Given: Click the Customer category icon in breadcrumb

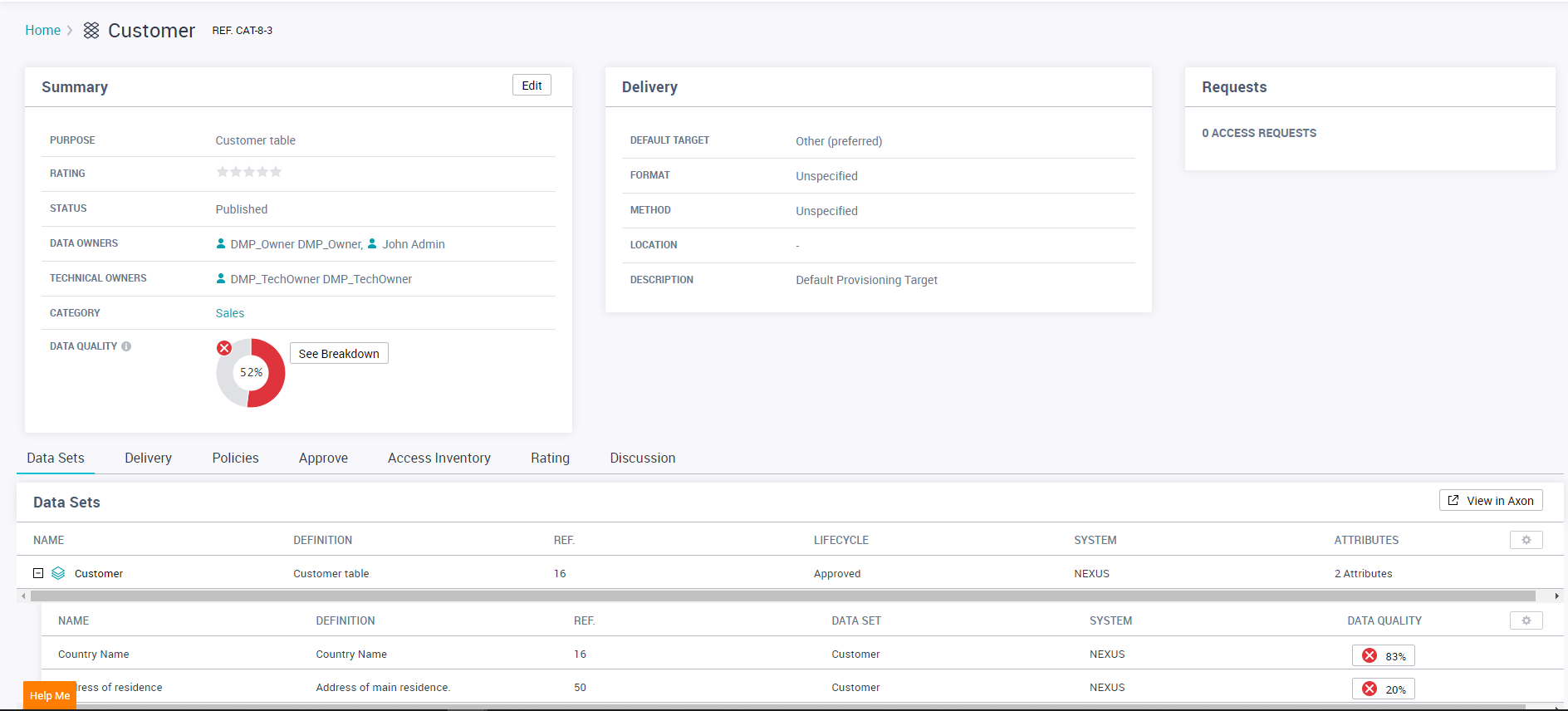Looking at the screenshot, I should (91, 31).
